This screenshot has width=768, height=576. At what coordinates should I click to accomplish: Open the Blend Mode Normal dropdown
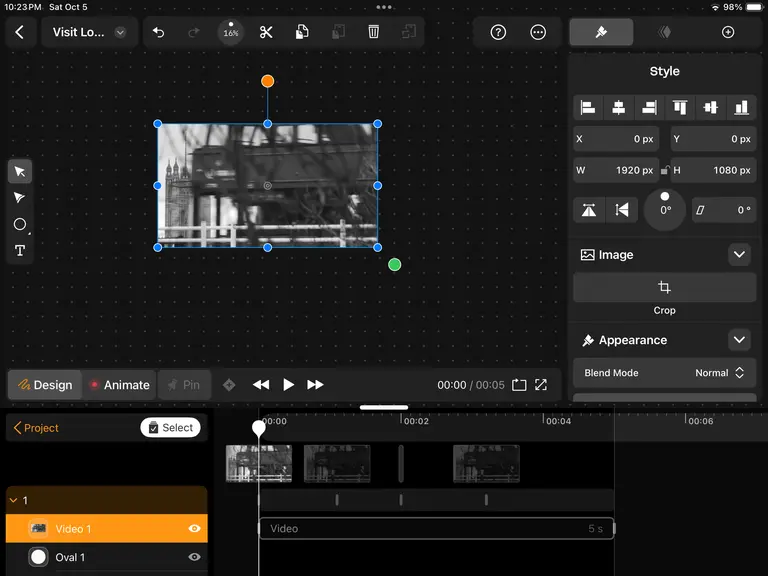664,373
